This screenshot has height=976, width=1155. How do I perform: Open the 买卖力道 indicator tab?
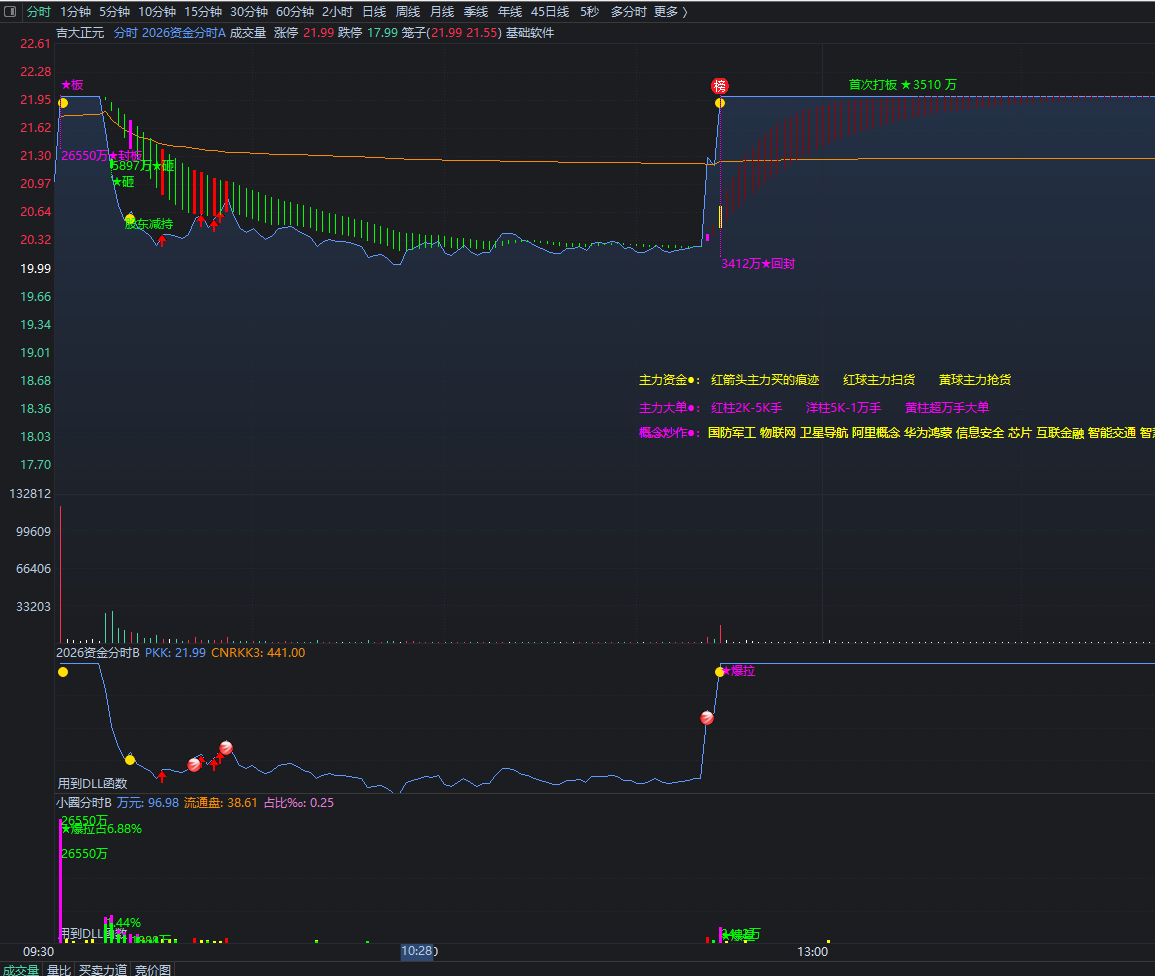click(x=103, y=970)
